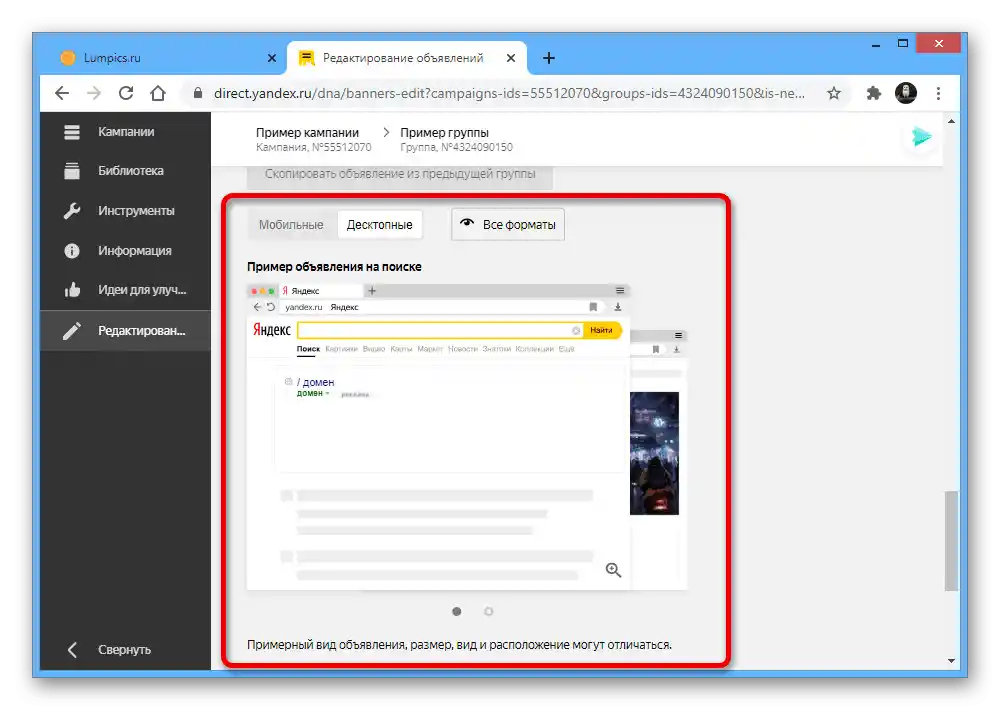
Task: Select Редактирование sidebar item
Action: coord(126,330)
